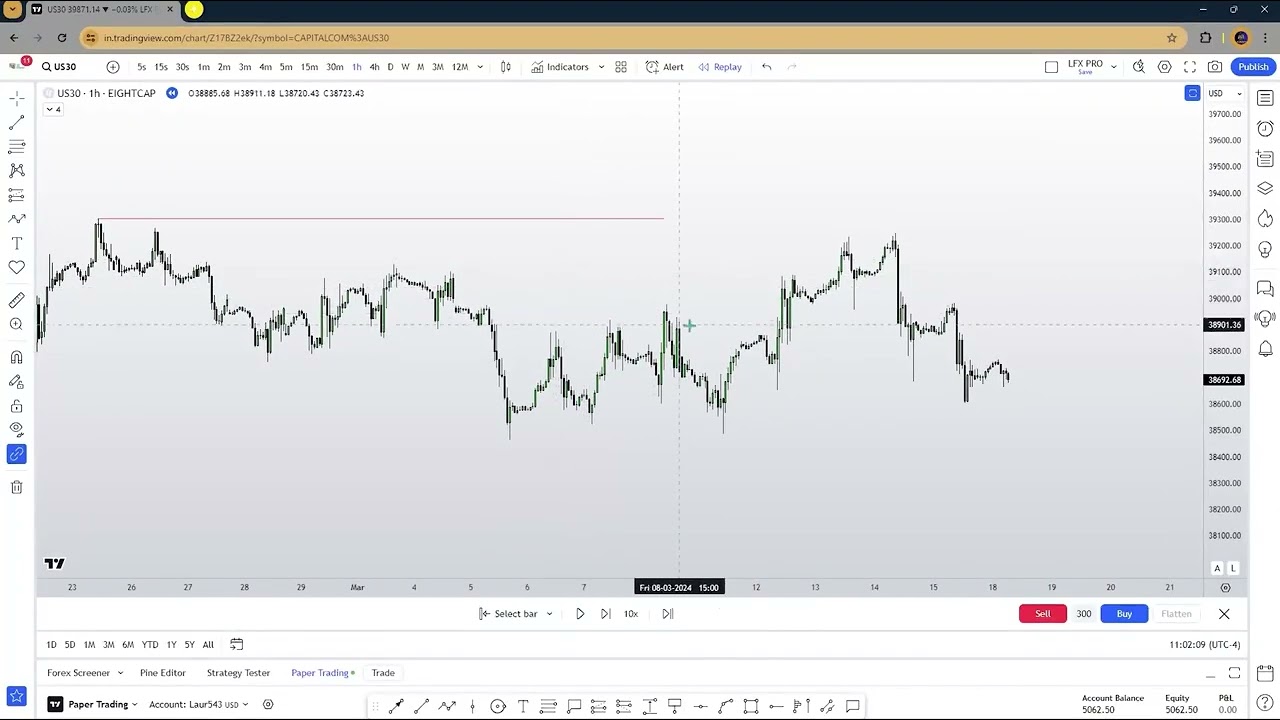Expand Indicators favorites dropdown arrow

point(601,67)
